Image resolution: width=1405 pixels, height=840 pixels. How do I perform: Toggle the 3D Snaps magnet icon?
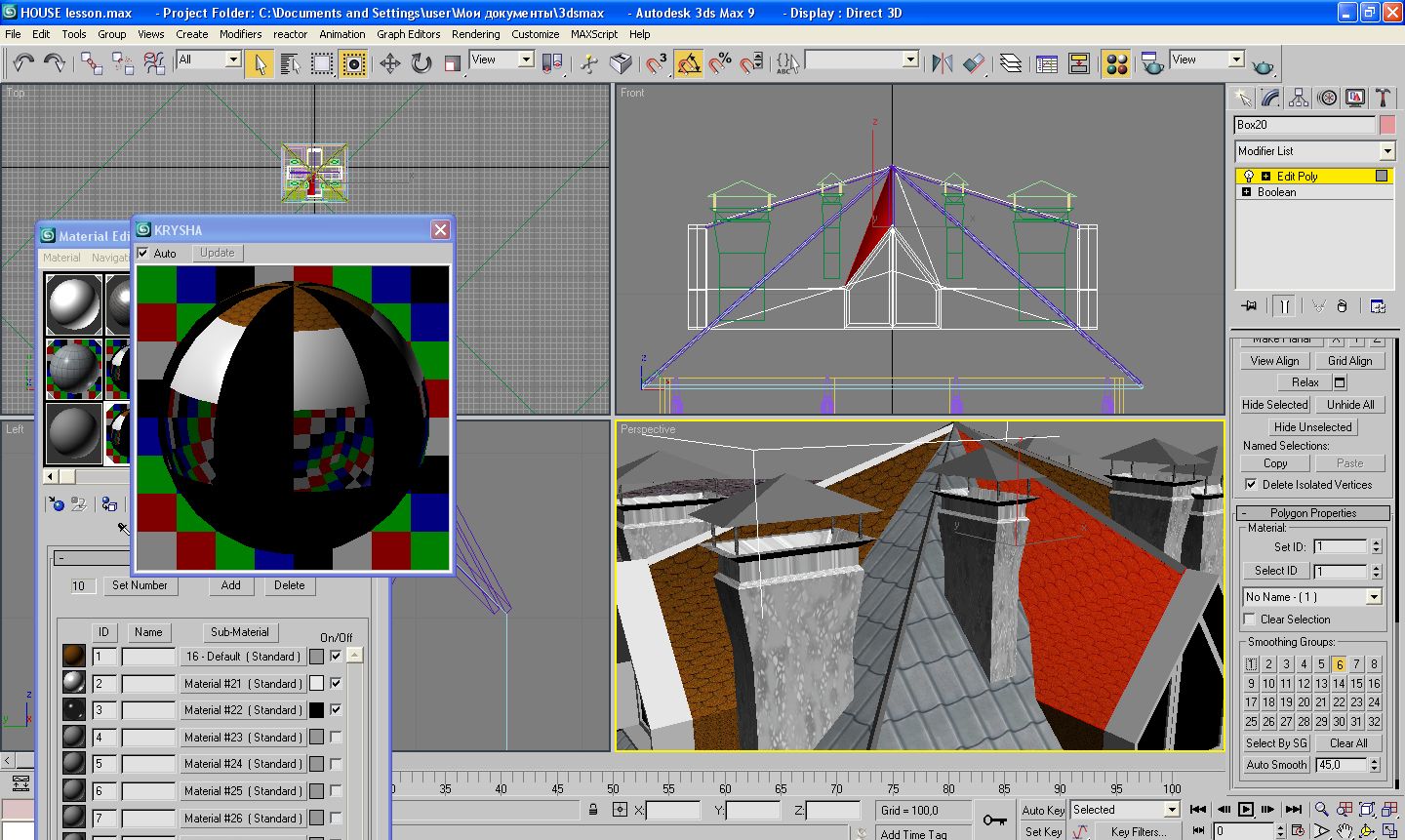(x=658, y=63)
